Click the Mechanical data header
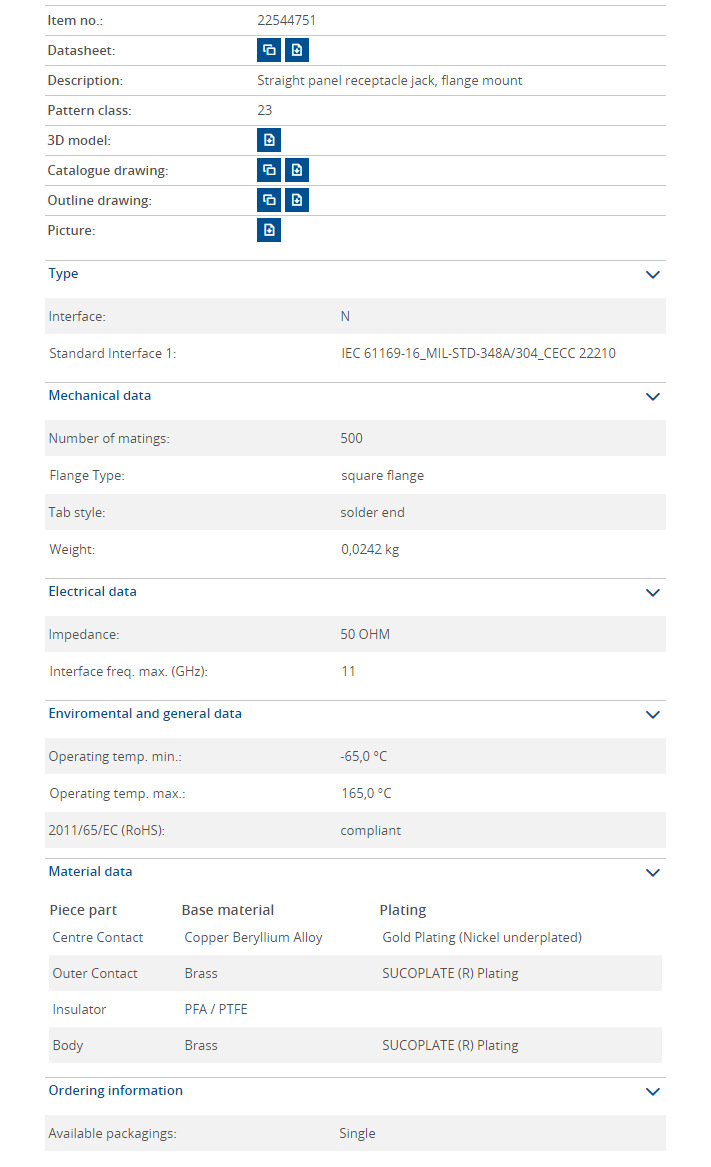This screenshot has height=1167, width=711. pos(100,396)
